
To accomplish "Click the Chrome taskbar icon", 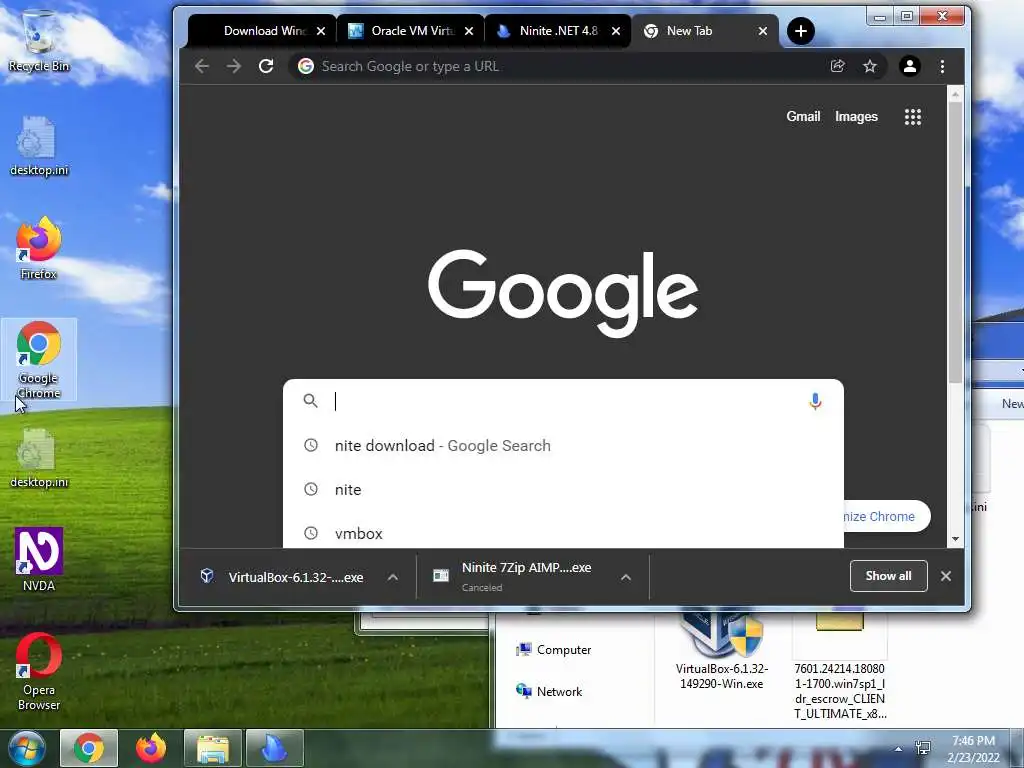I will (x=89, y=748).
